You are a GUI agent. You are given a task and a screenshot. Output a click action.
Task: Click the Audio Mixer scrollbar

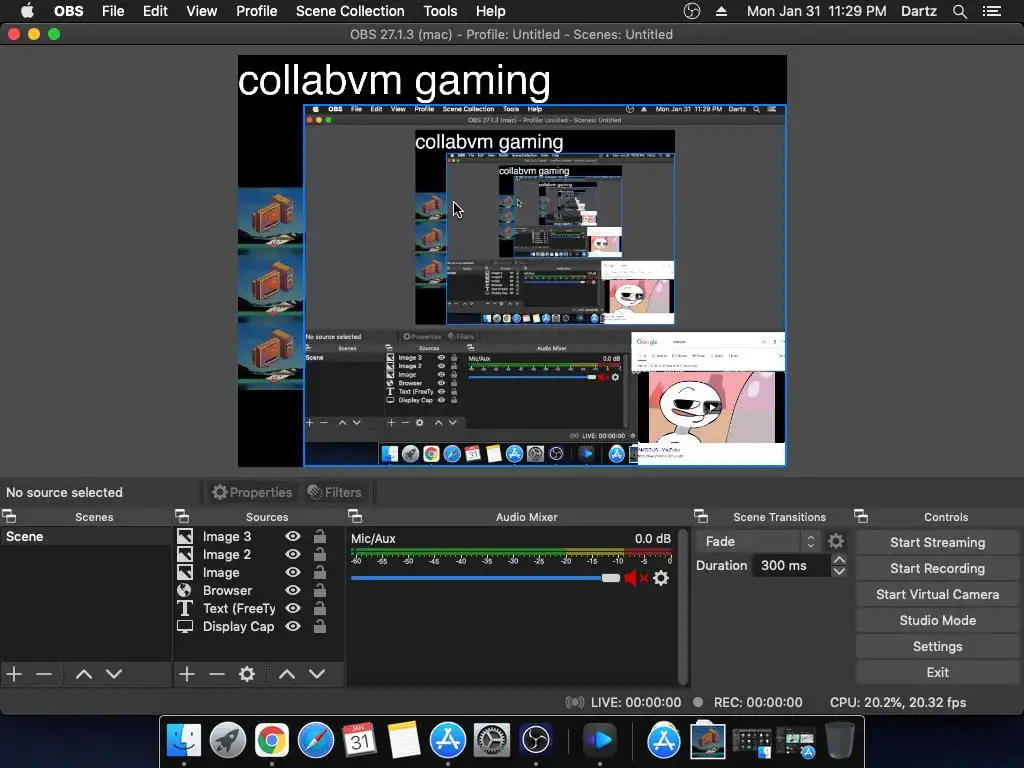point(683,607)
